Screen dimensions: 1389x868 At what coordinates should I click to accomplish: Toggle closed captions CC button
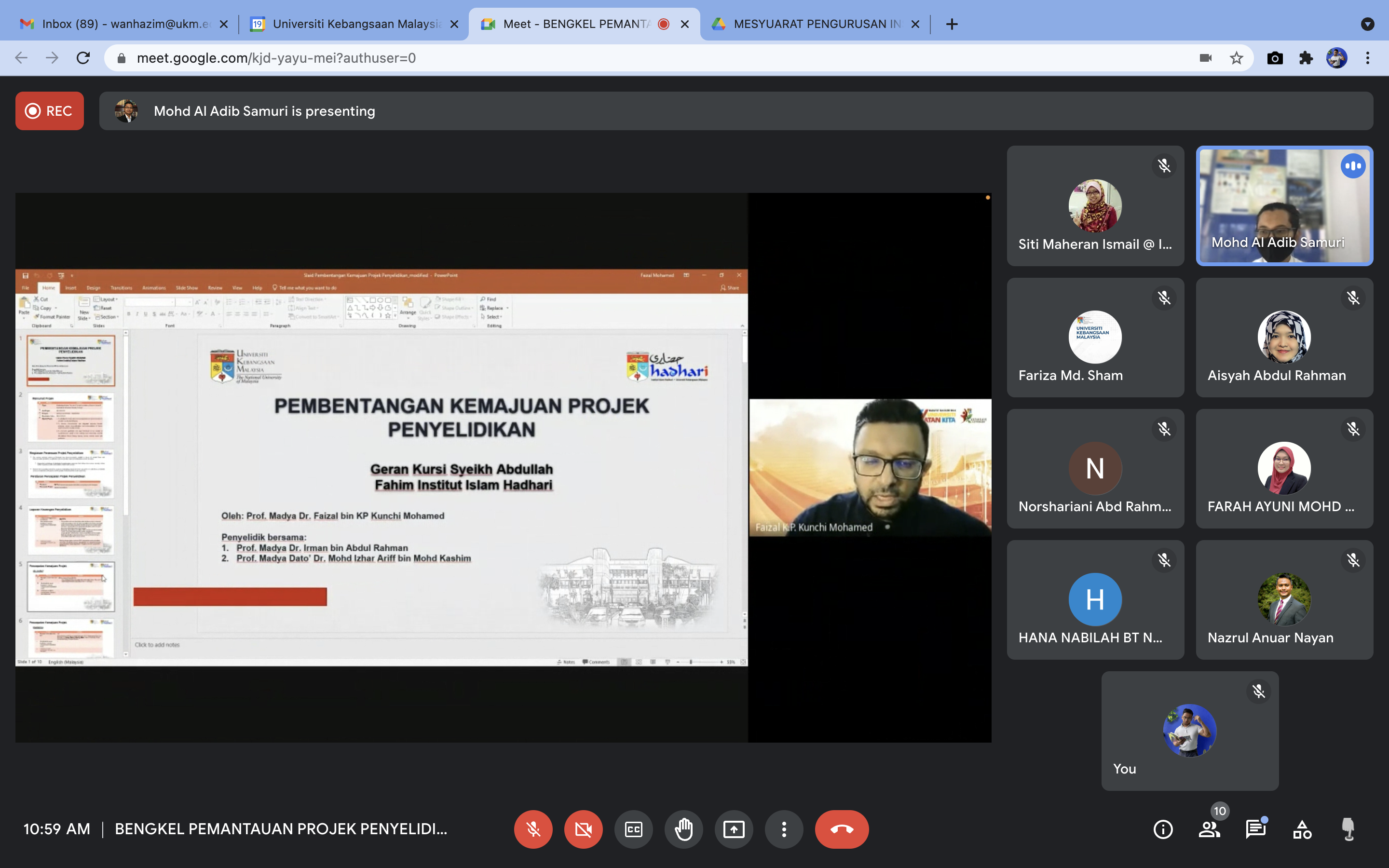pos(633,829)
